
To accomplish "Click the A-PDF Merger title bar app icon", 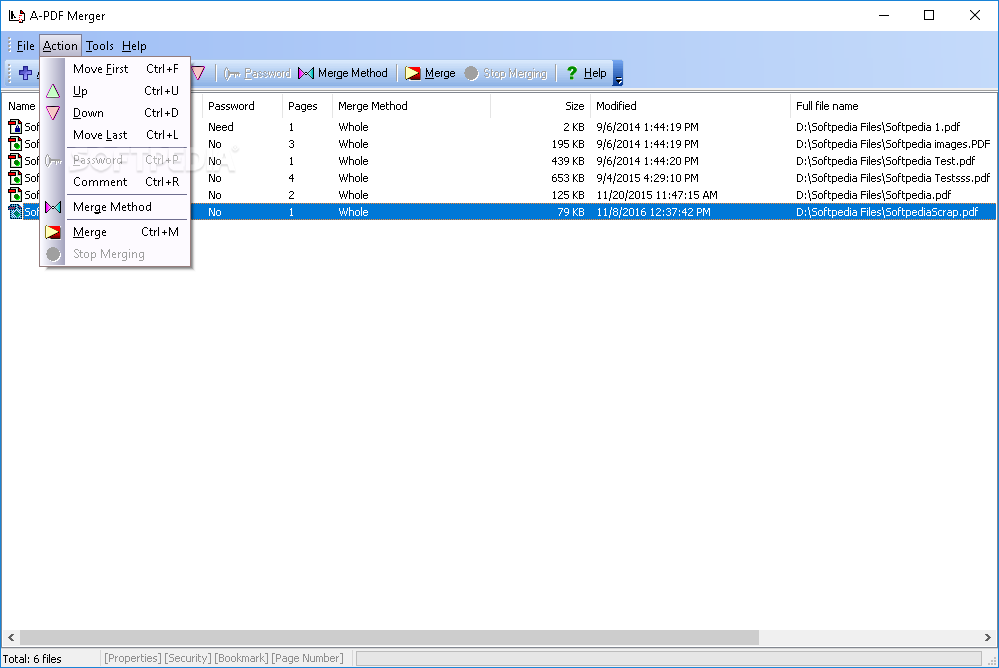I will click(17, 15).
